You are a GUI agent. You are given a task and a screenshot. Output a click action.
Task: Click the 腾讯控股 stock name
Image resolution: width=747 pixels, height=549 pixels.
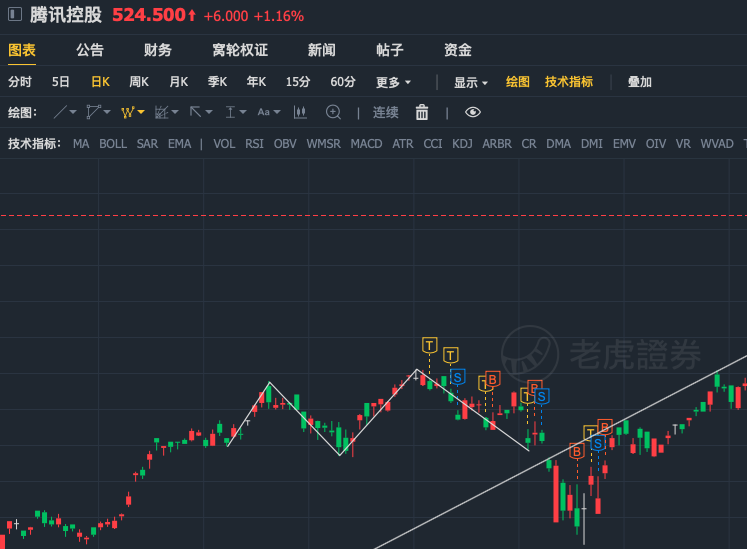(66, 15)
